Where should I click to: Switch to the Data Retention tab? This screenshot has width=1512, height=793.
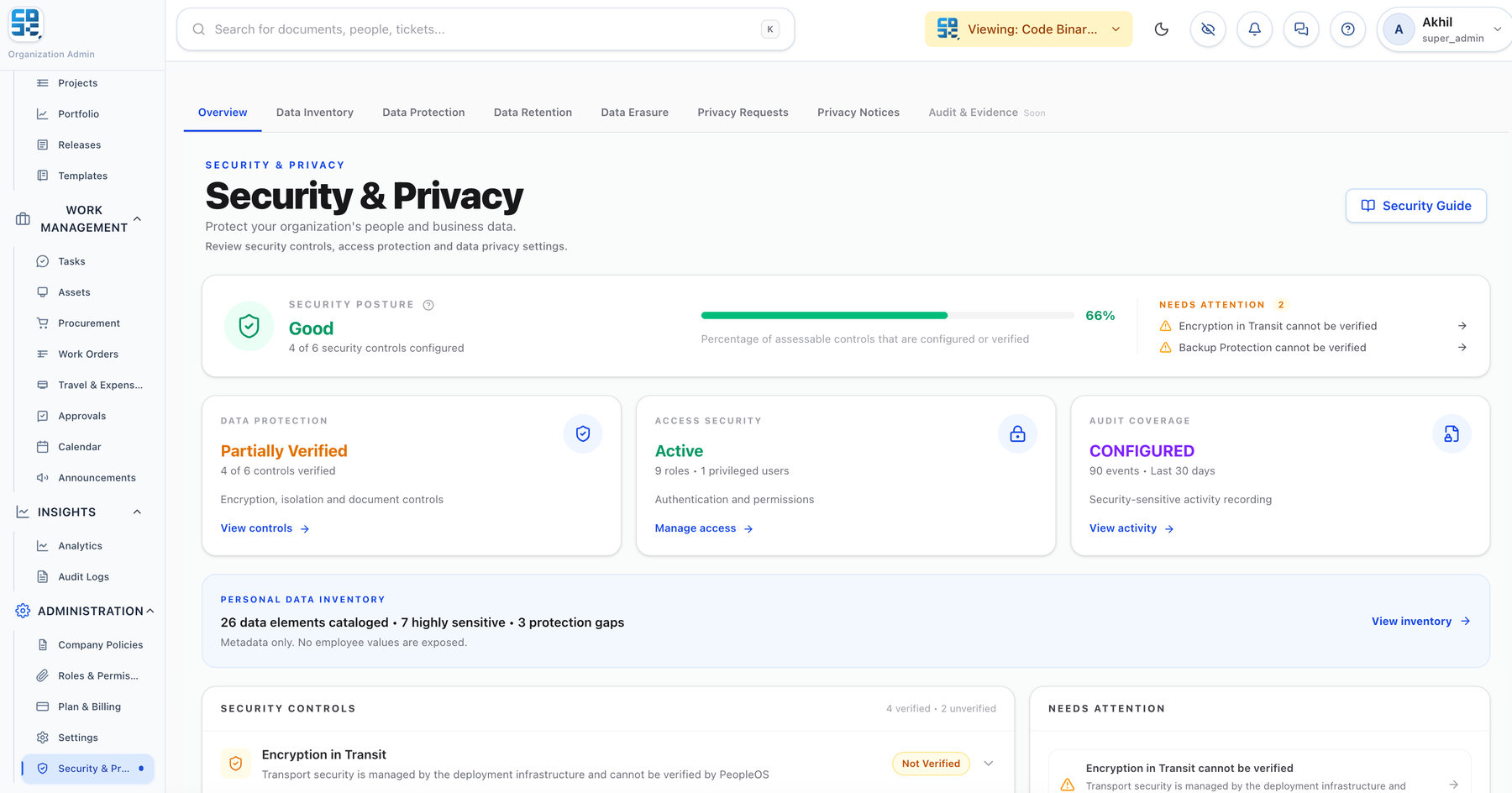(x=533, y=113)
